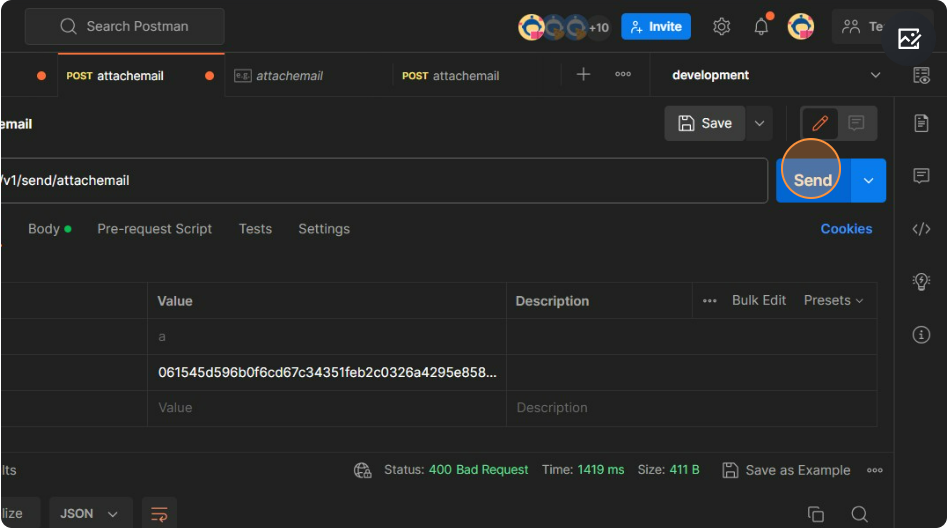Click the search response magnifier icon
Image resolution: width=947 pixels, height=529 pixels.
[859, 514]
